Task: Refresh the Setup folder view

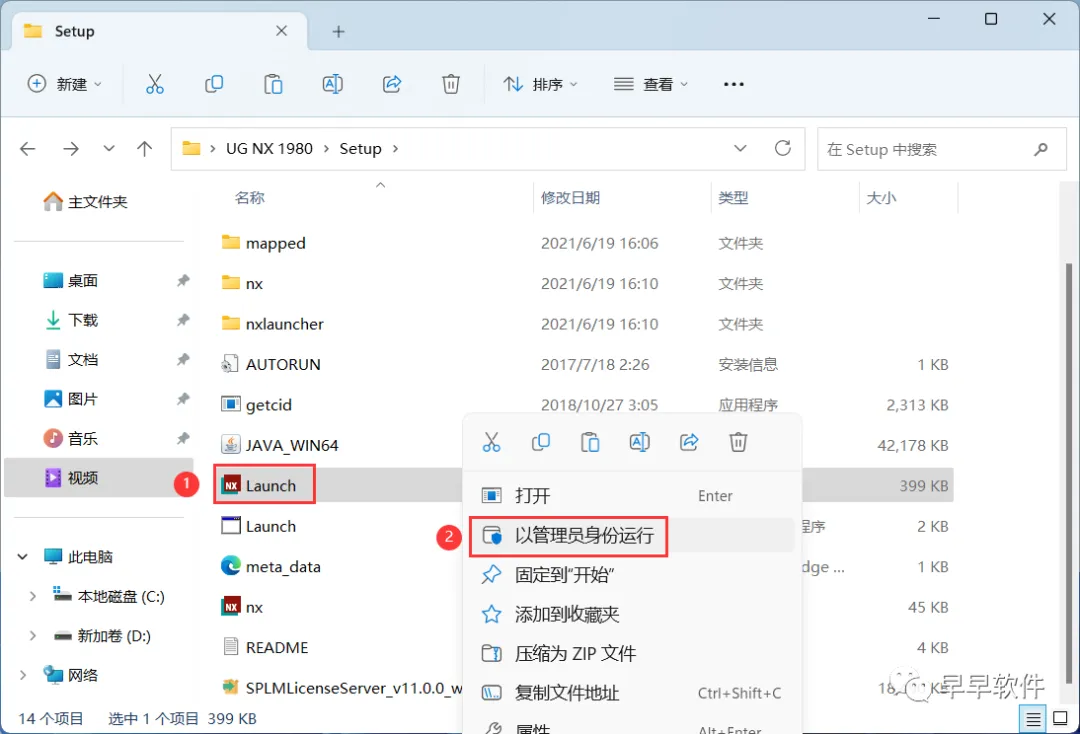Action: click(782, 148)
